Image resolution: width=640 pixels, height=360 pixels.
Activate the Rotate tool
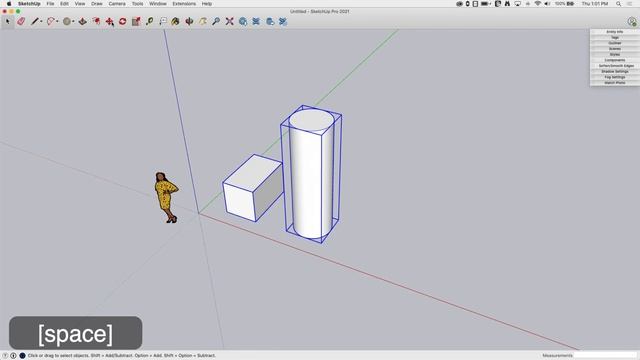[122, 21]
